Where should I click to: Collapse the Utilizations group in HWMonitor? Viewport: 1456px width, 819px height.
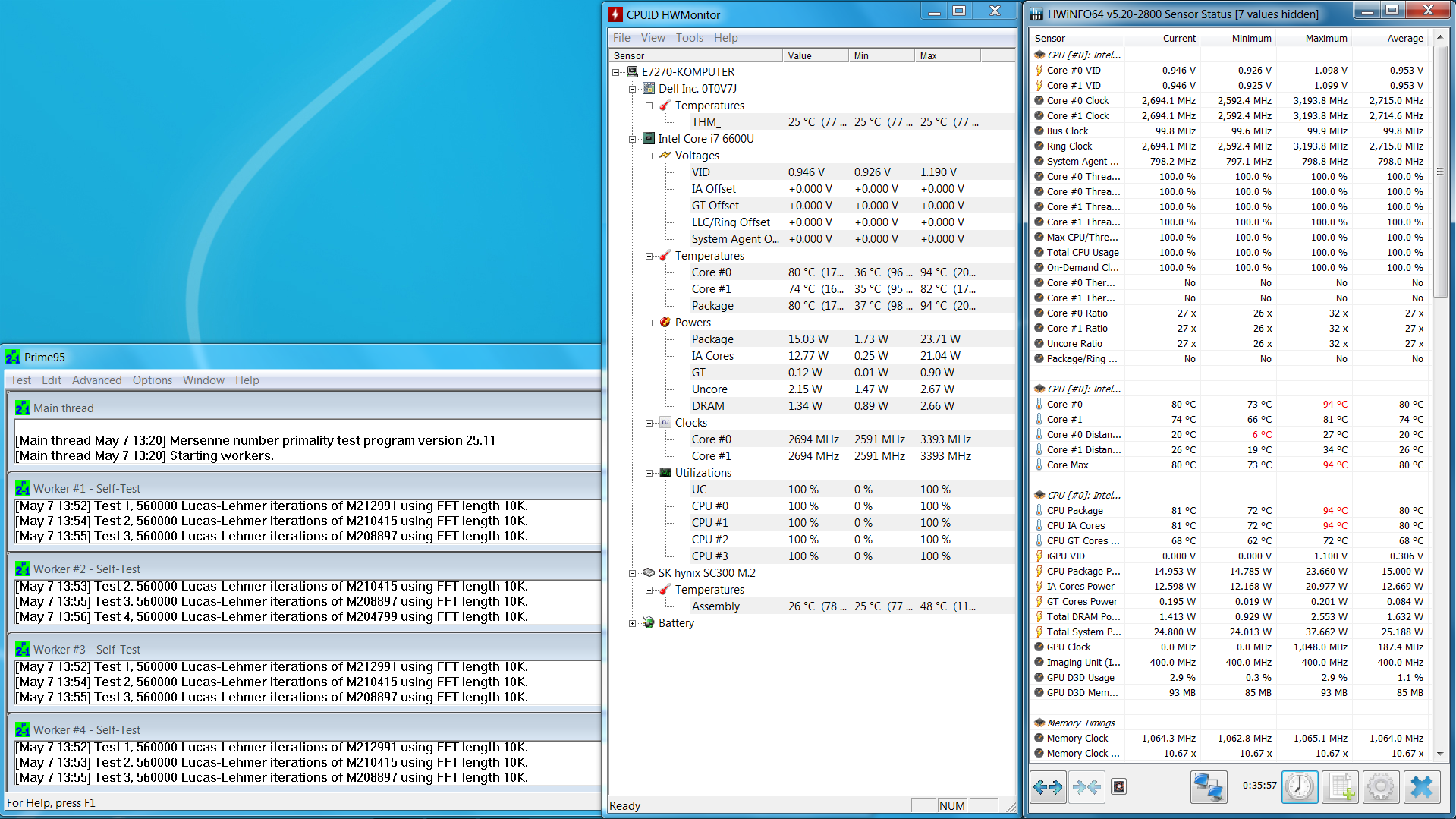tap(649, 473)
